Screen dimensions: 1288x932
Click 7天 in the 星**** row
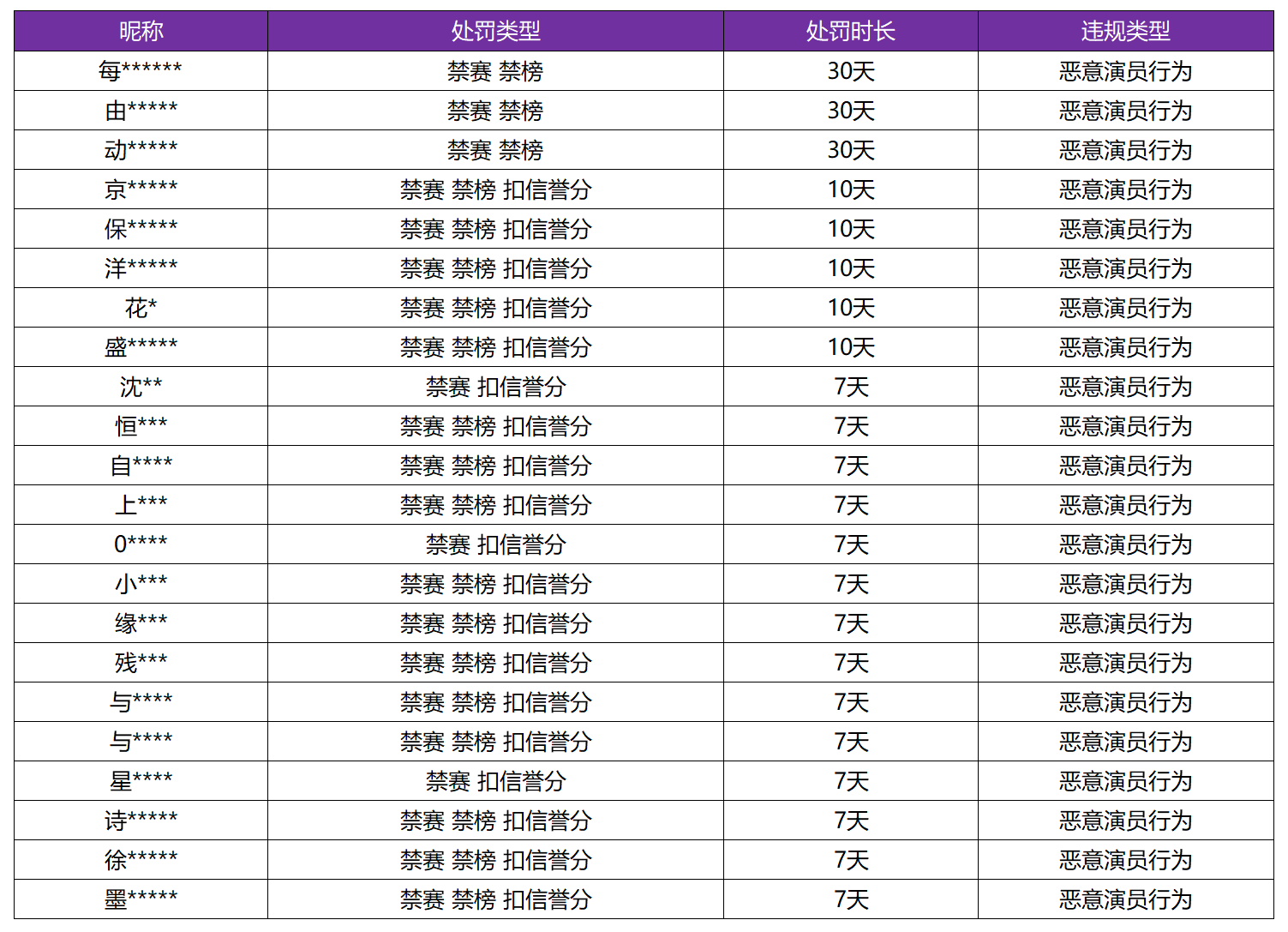coord(851,781)
